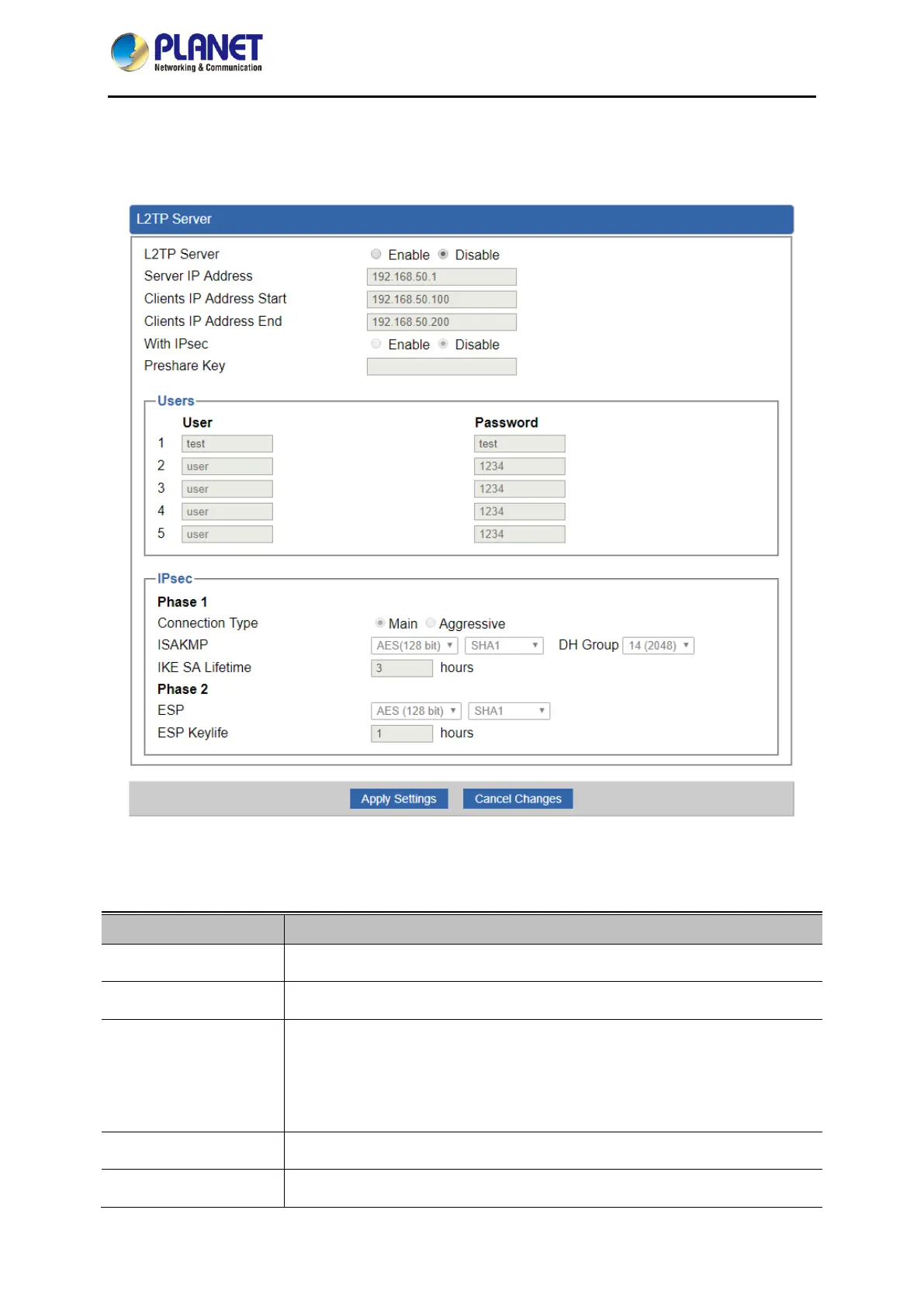Open ISAKMP AES(128 bit) encryption dropdown
The width and height of the screenshot is (924, 1307).
coord(414,646)
